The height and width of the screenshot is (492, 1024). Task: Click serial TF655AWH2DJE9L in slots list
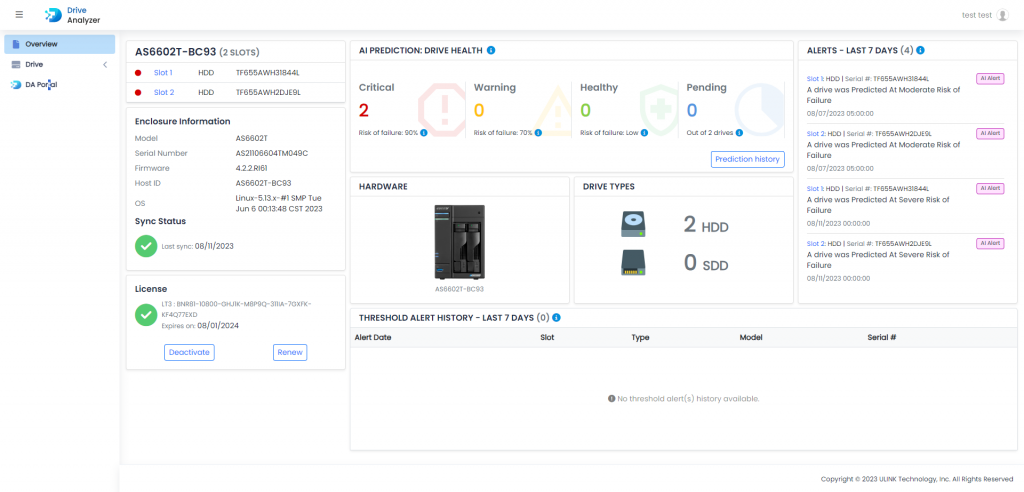coord(268,93)
